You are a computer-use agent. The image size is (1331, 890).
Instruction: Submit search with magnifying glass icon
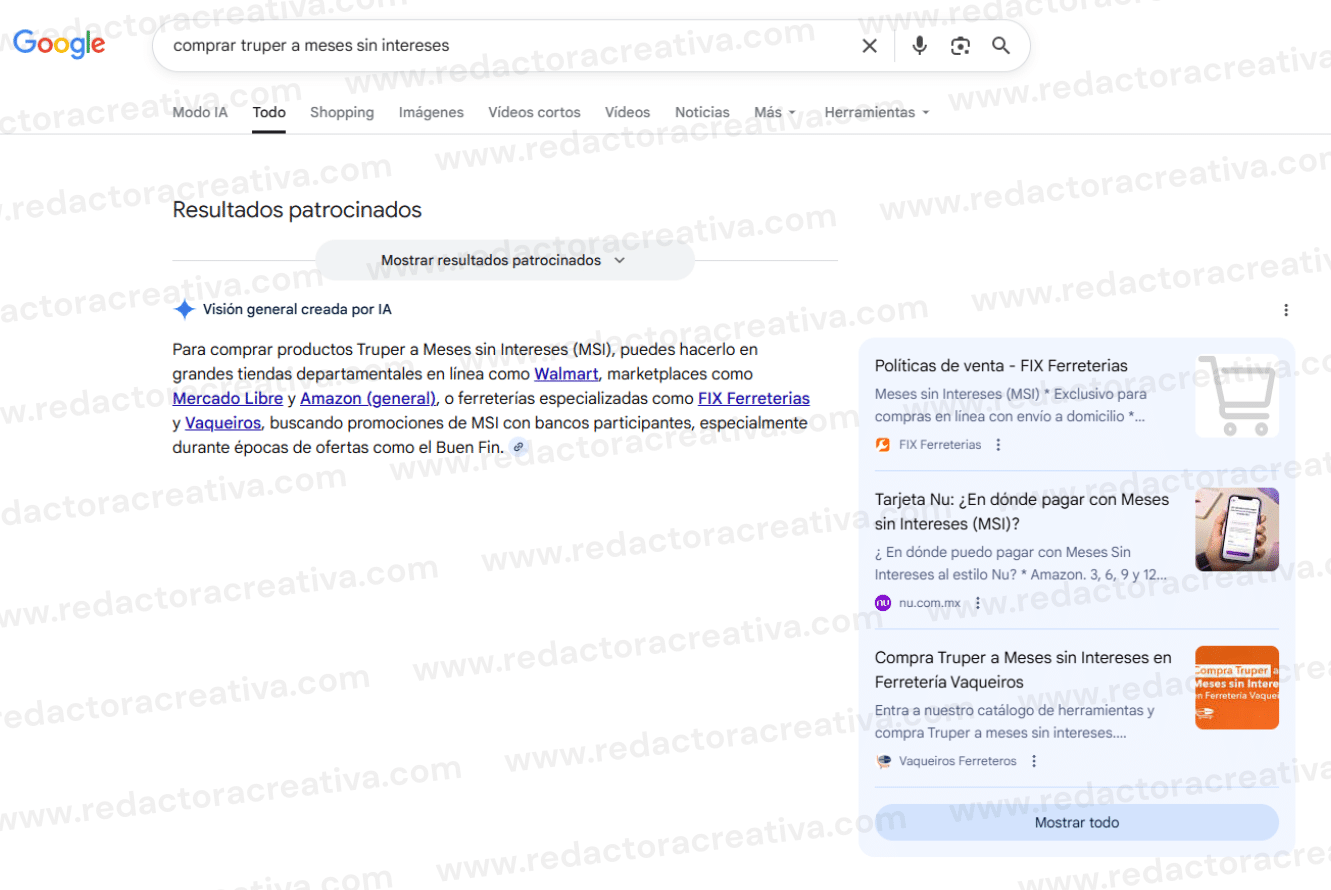(1001, 46)
